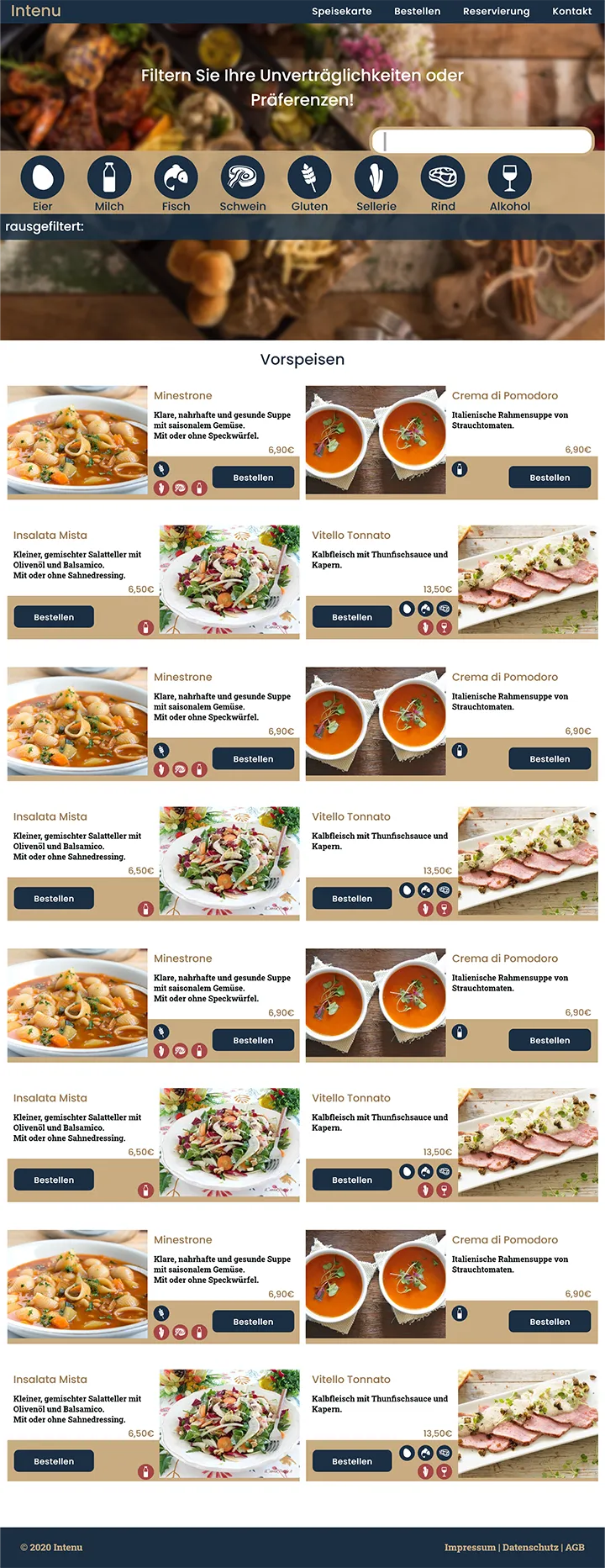The height and width of the screenshot is (1568, 605).
Task: Go to the Reservierung page
Action: coord(497,12)
